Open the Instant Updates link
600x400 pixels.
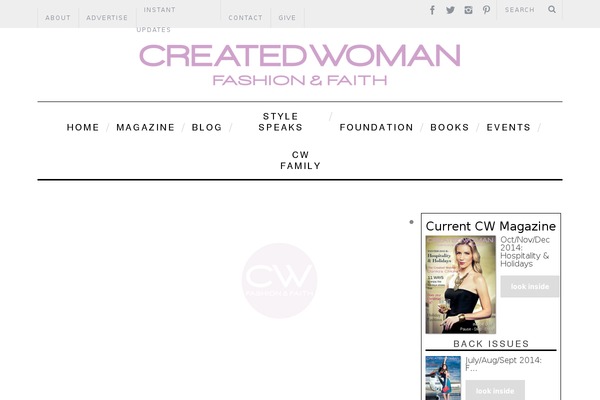click(157, 20)
